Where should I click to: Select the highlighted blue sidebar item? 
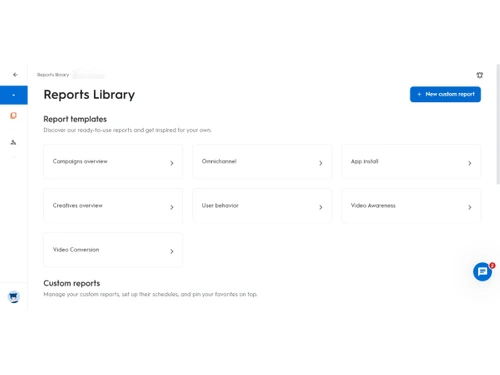click(x=14, y=95)
